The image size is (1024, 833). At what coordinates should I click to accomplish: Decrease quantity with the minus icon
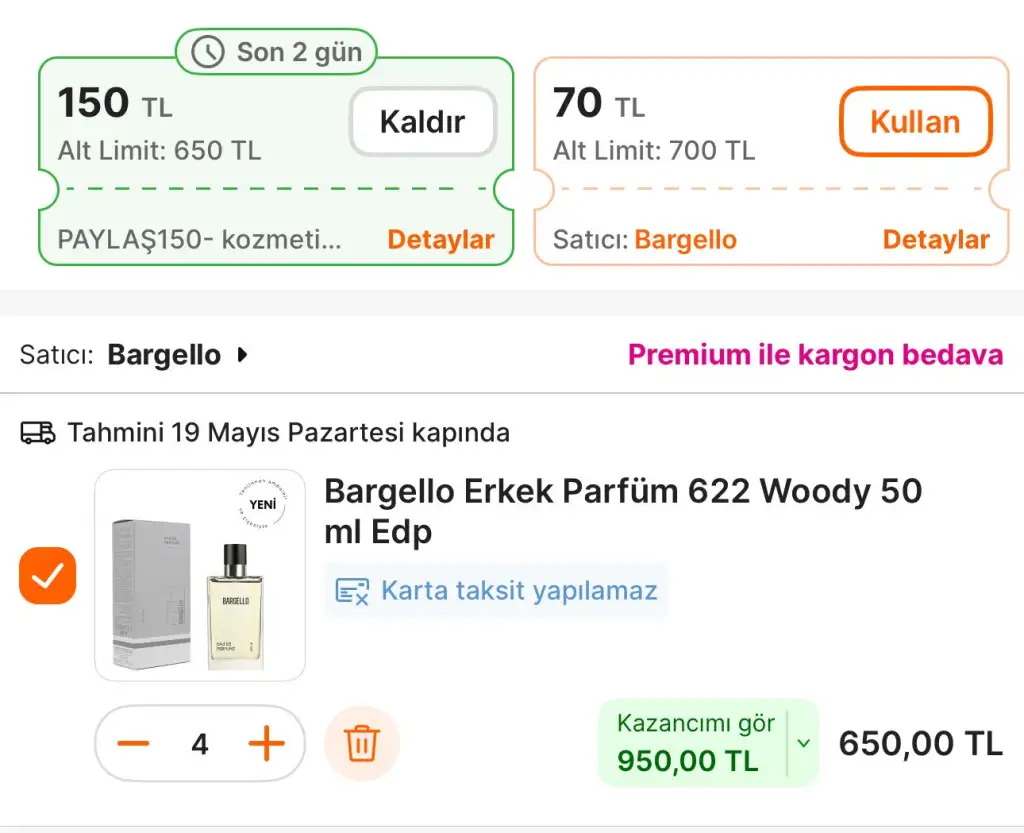(133, 743)
